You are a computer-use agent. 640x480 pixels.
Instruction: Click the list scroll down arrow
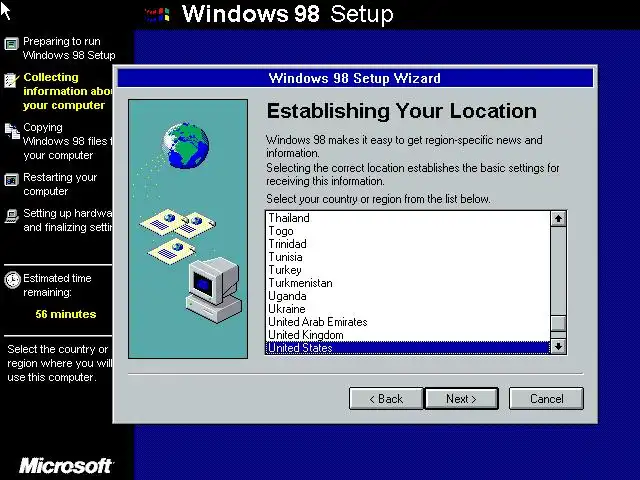point(558,347)
